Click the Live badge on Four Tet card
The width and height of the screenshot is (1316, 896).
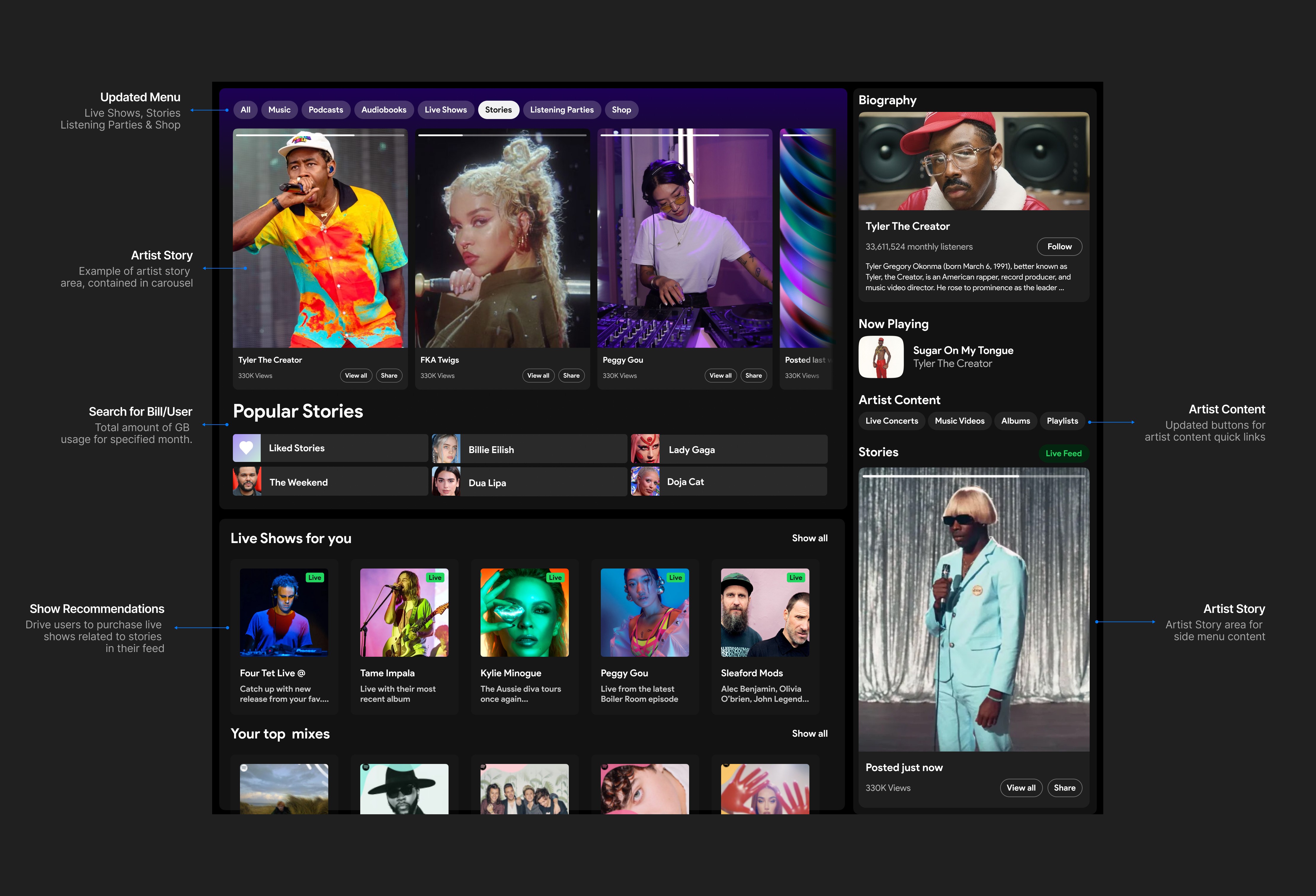click(314, 577)
